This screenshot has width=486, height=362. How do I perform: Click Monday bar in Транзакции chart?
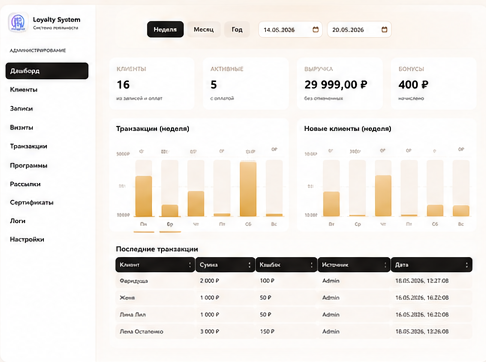[144, 196]
